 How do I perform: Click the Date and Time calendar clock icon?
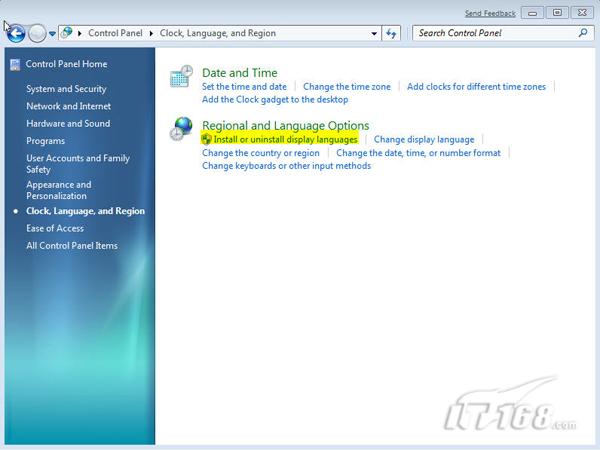(181, 76)
